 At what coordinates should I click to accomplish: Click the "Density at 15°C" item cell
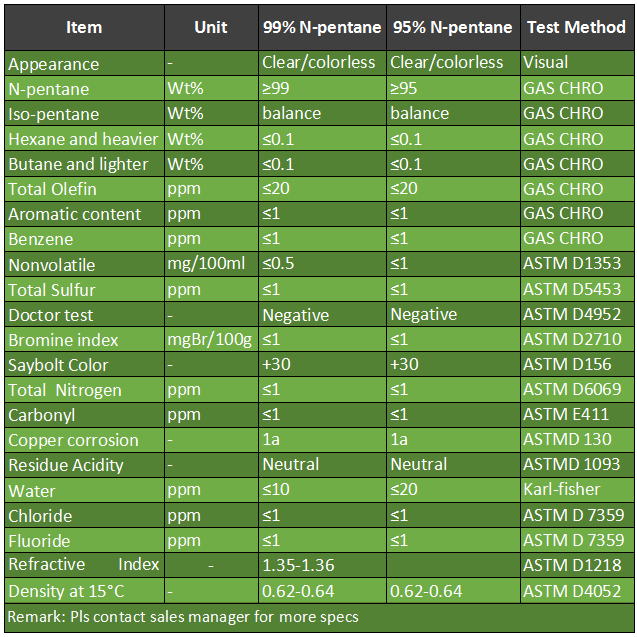coord(69,591)
